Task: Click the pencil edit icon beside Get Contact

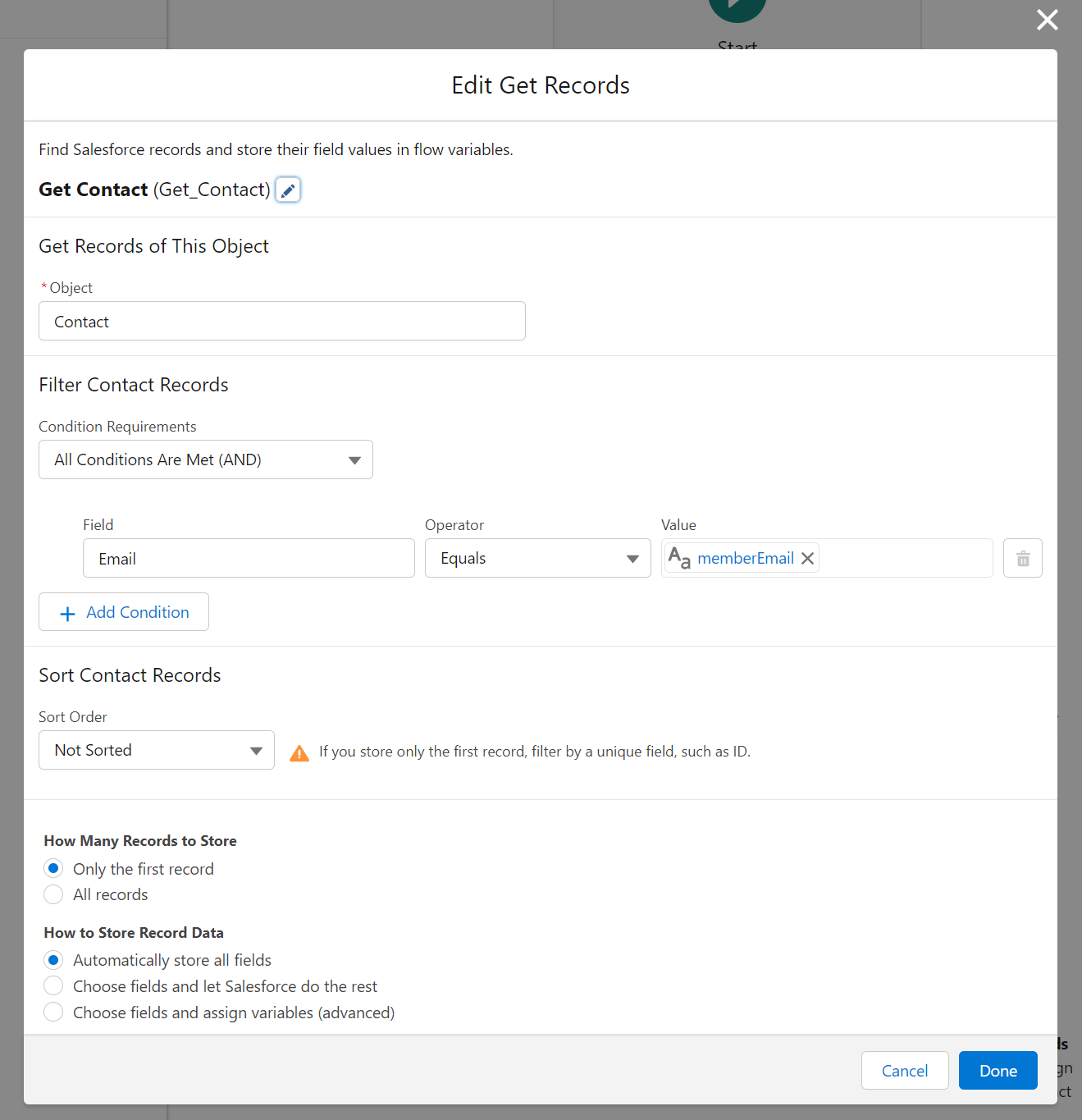Action: coord(288,190)
